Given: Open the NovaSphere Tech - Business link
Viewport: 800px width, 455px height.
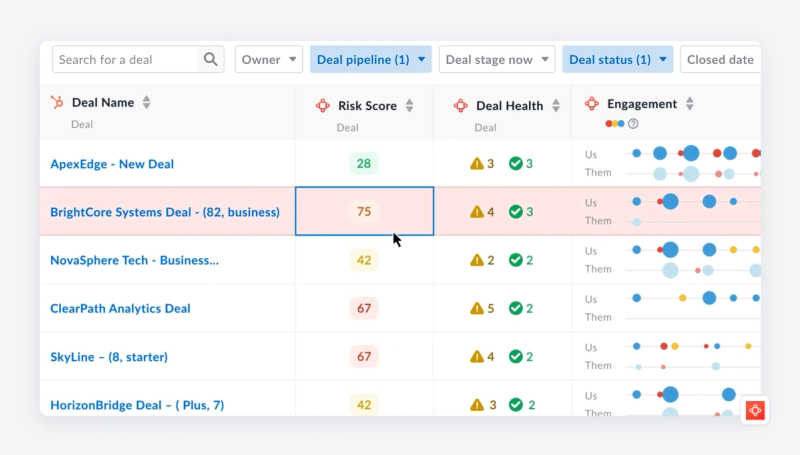Looking at the screenshot, I should tap(134, 260).
